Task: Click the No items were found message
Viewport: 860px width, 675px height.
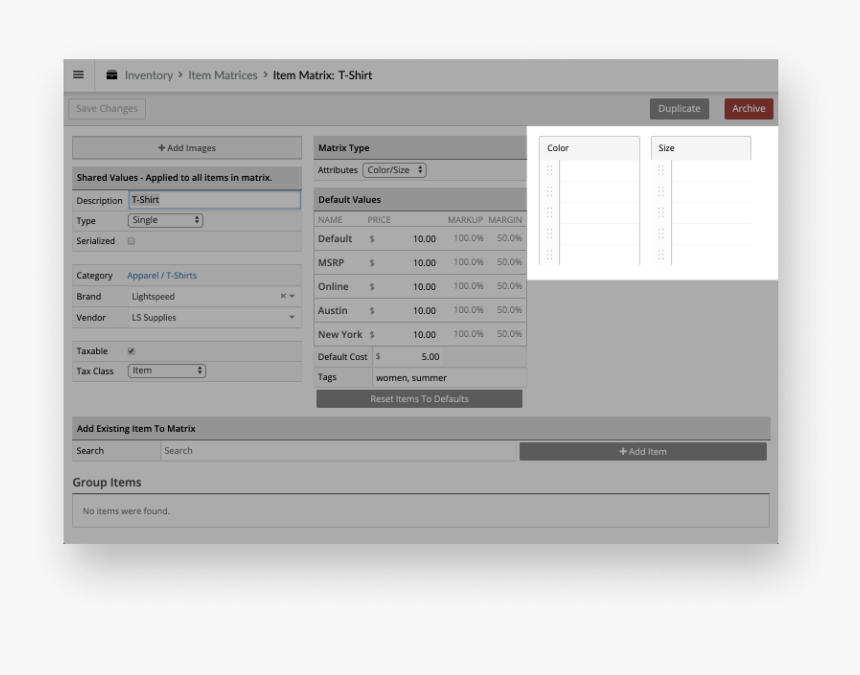Action: 126,510
